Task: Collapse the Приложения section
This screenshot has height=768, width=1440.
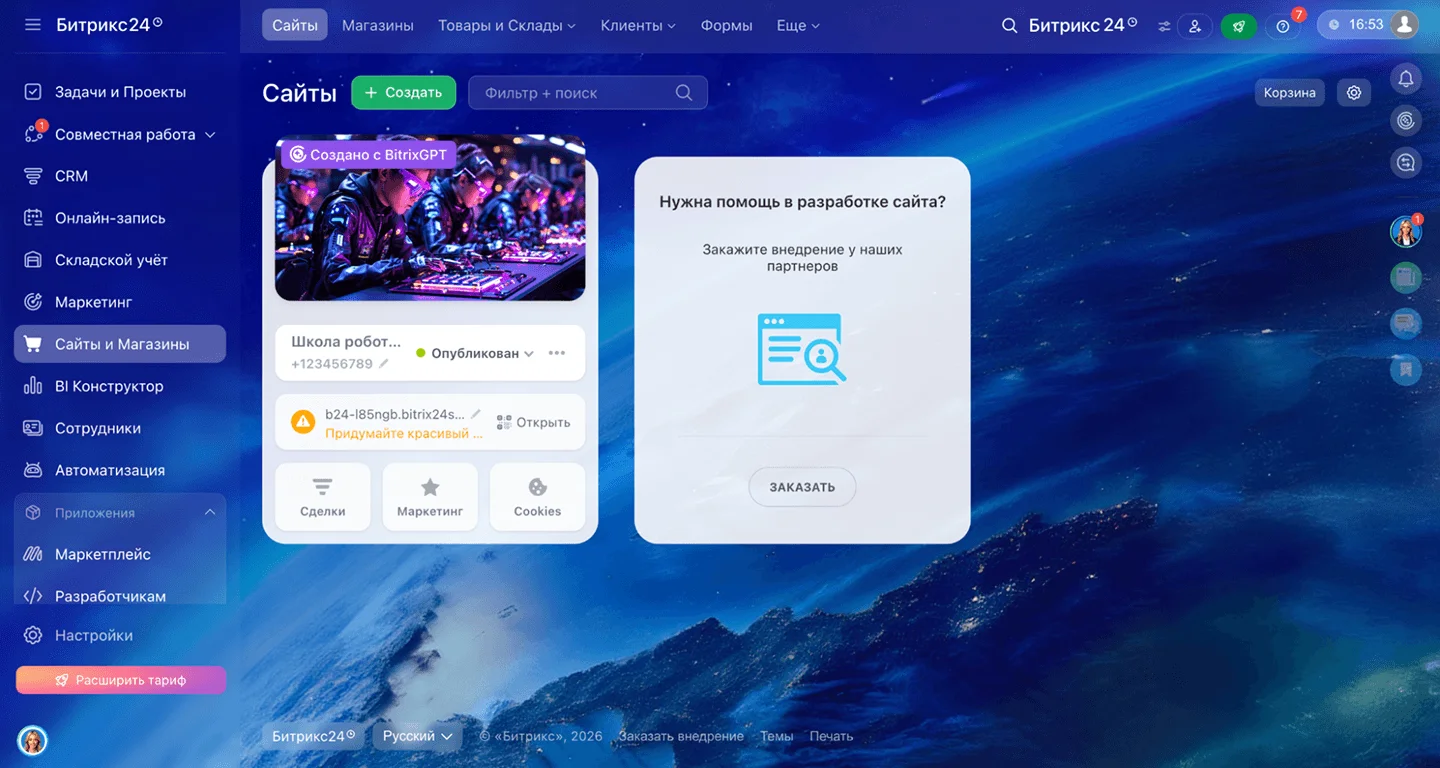Action: coord(210,512)
